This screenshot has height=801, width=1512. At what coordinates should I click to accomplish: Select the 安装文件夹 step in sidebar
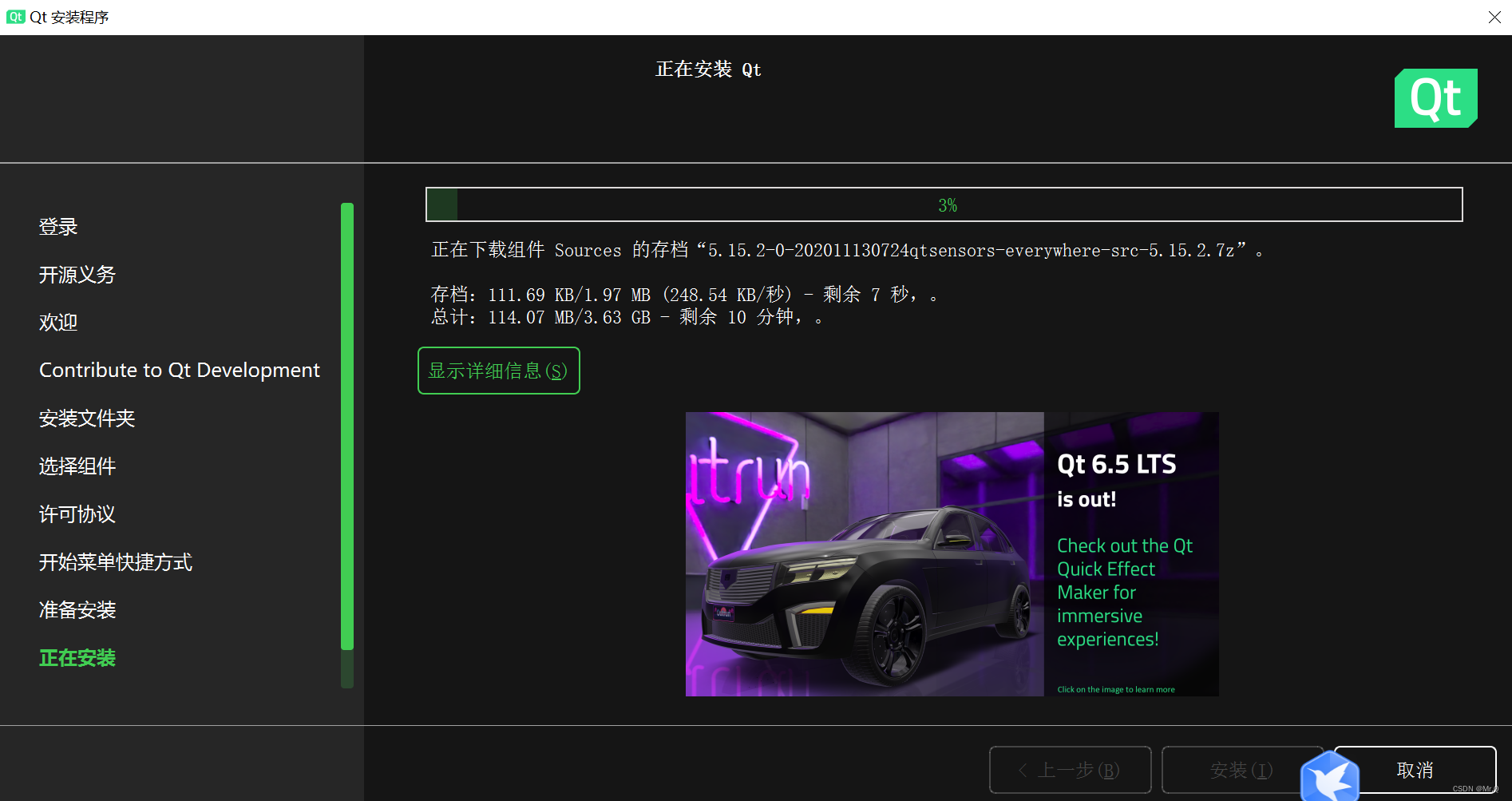[x=87, y=418]
